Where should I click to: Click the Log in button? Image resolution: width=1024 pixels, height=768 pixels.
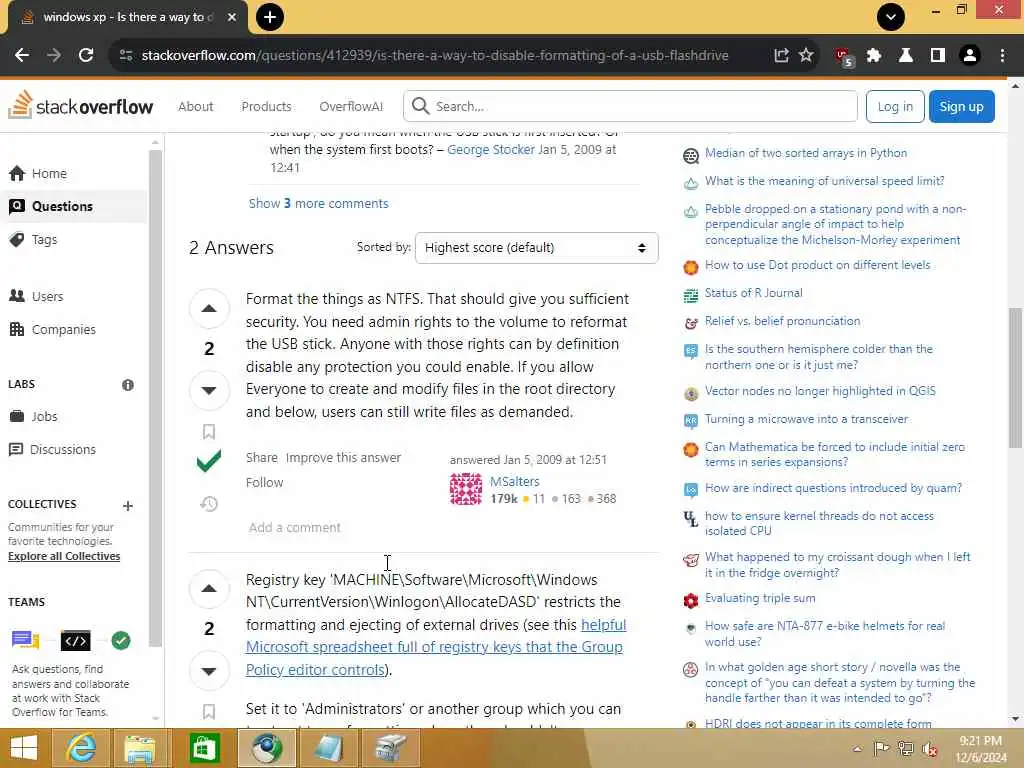click(x=895, y=106)
